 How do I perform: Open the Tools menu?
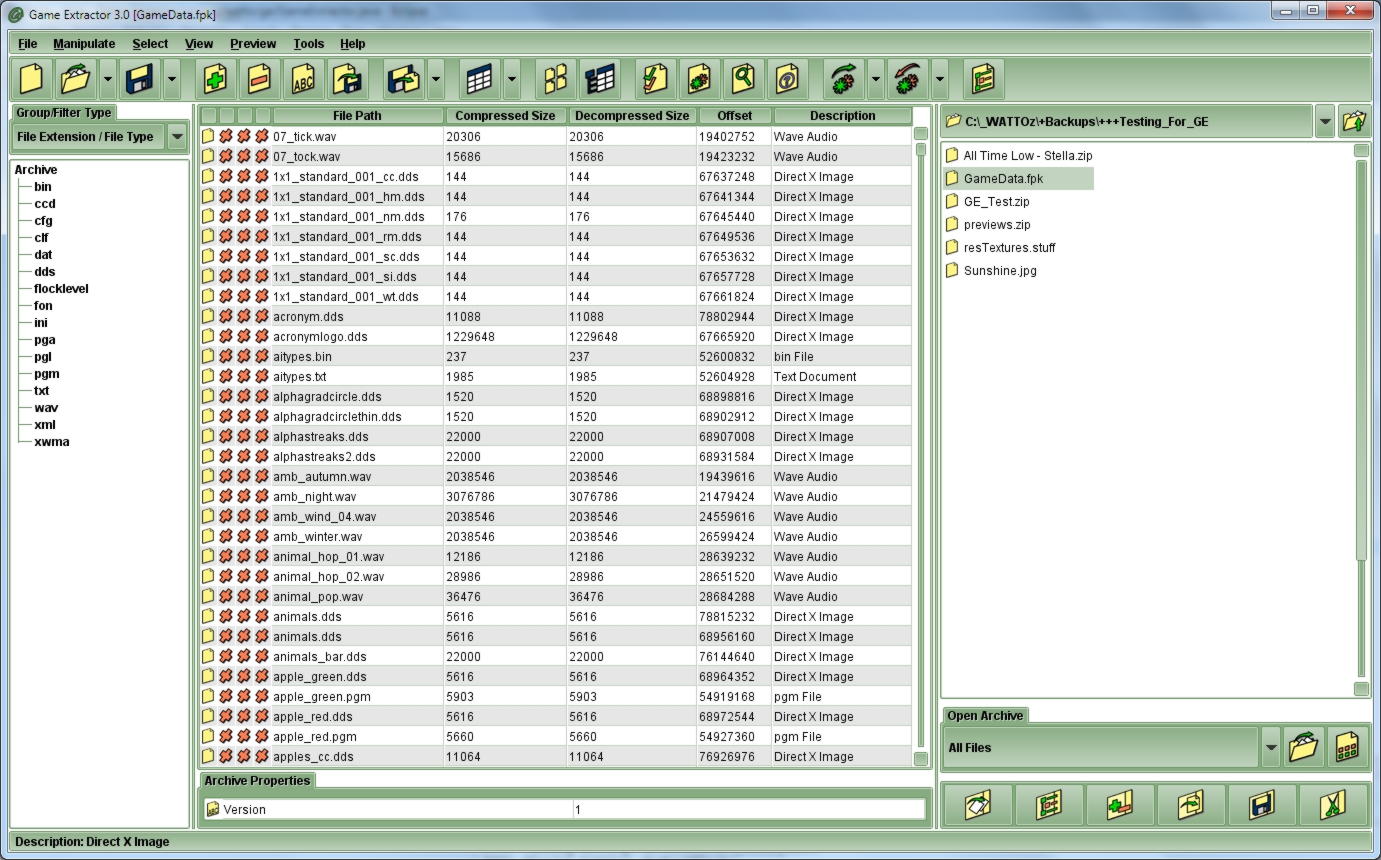(x=309, y=43)
